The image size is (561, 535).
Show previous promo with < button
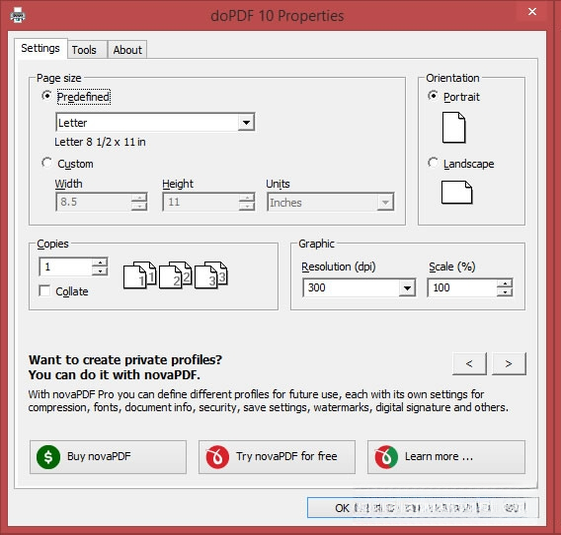point(469,364)
